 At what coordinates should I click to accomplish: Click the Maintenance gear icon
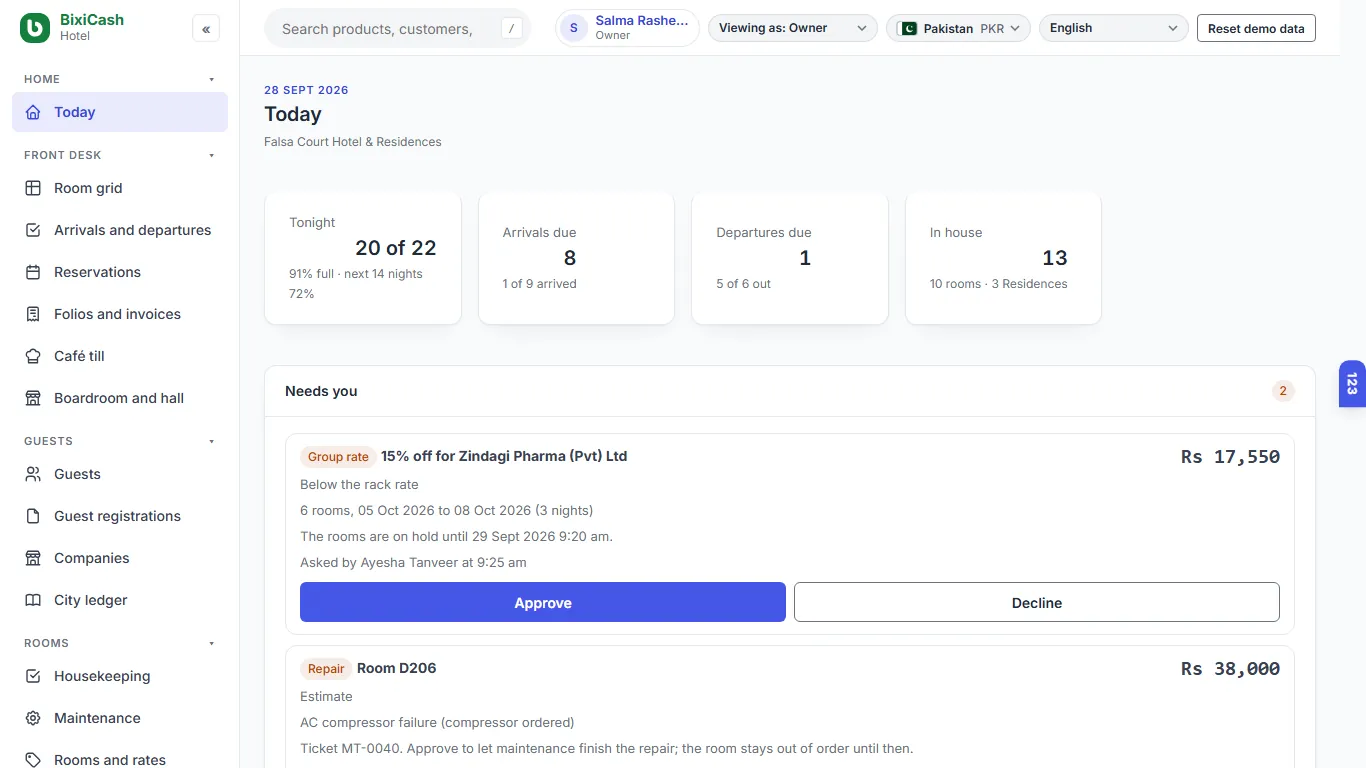33,718
